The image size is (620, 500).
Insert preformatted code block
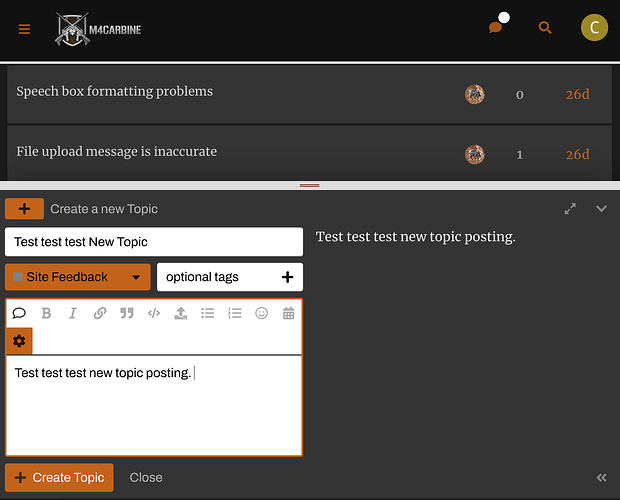154,313
